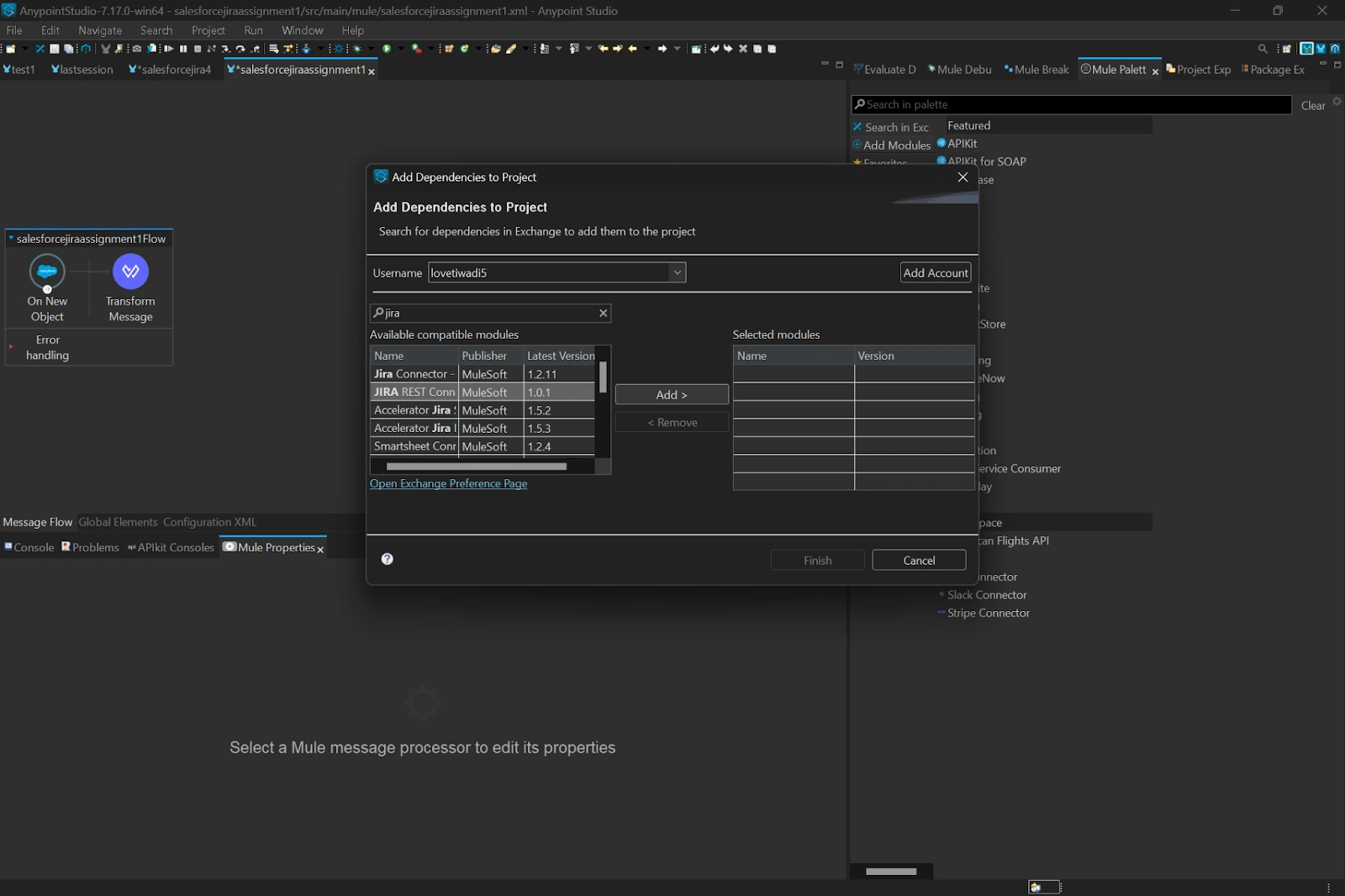1345x896 pixels.
Task: Click the green Run toolbar icon
Action: tap(387, 49)
